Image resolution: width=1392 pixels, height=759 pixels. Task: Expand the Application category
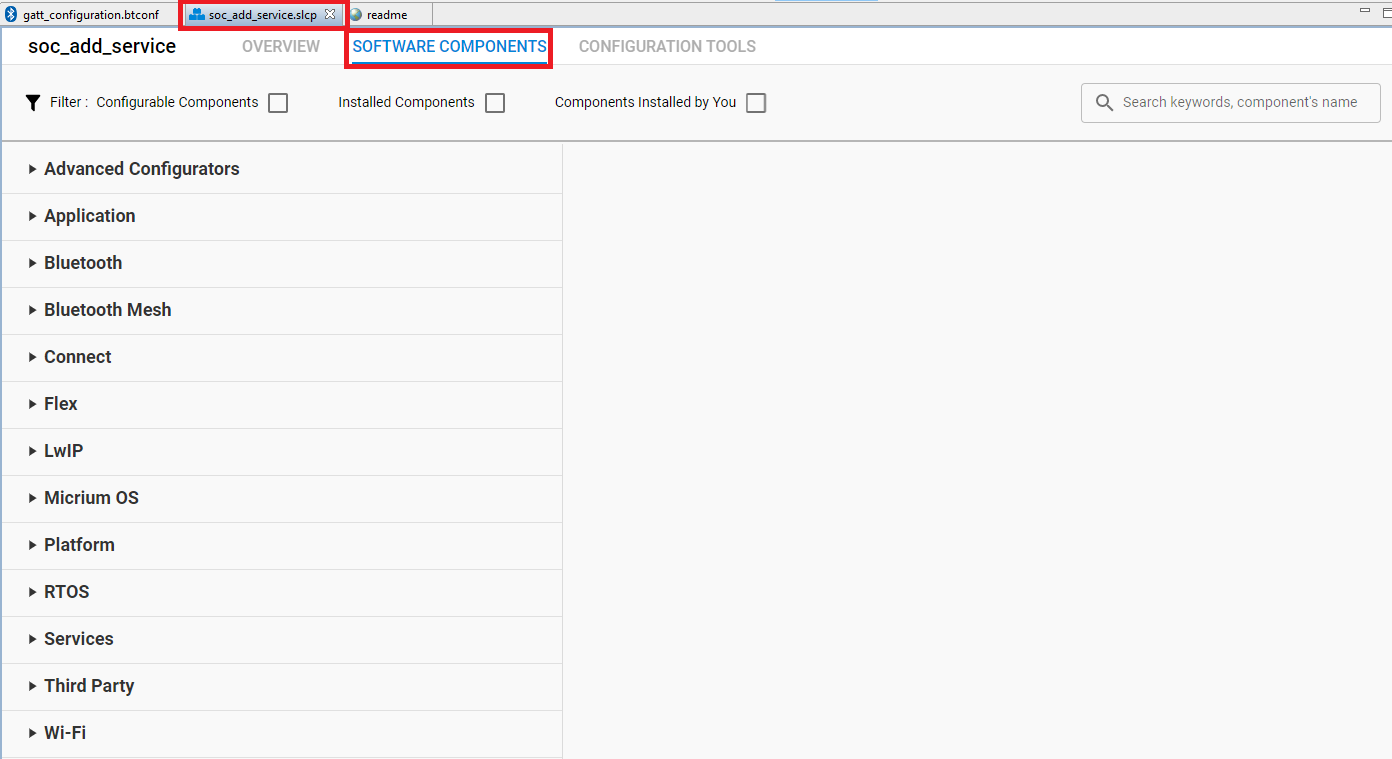click(33, 216)
